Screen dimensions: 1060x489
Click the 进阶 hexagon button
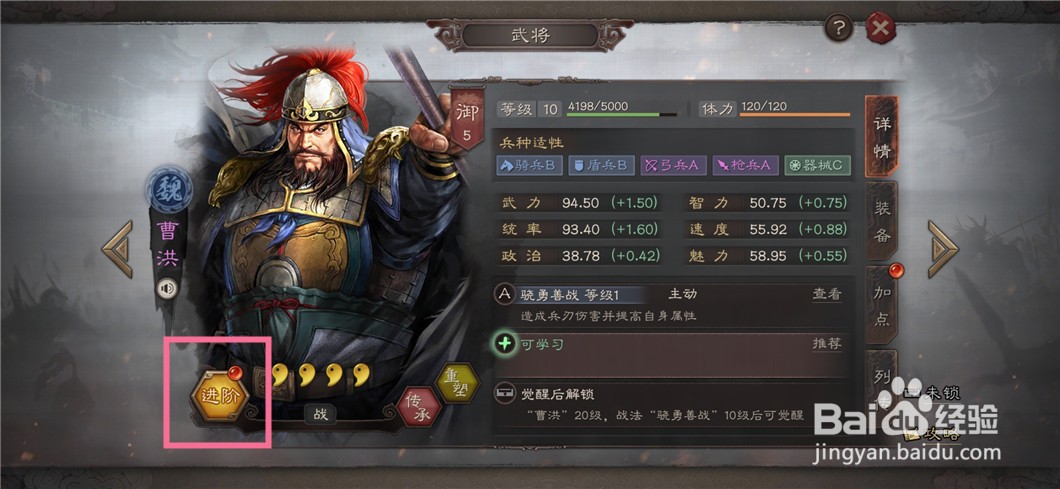pos(219,396)
